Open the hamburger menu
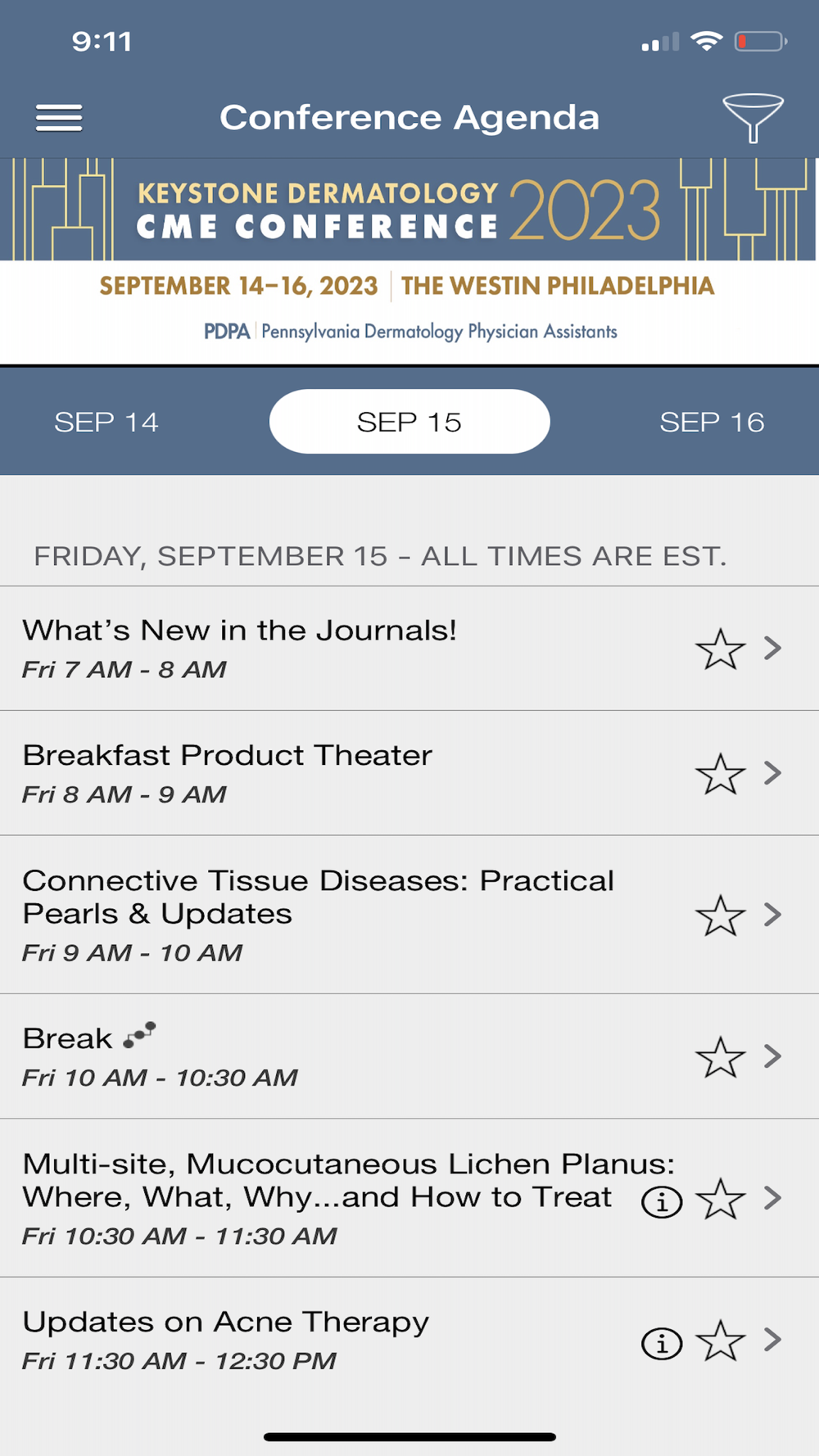 pyautogui.click(x=59, y=118)
